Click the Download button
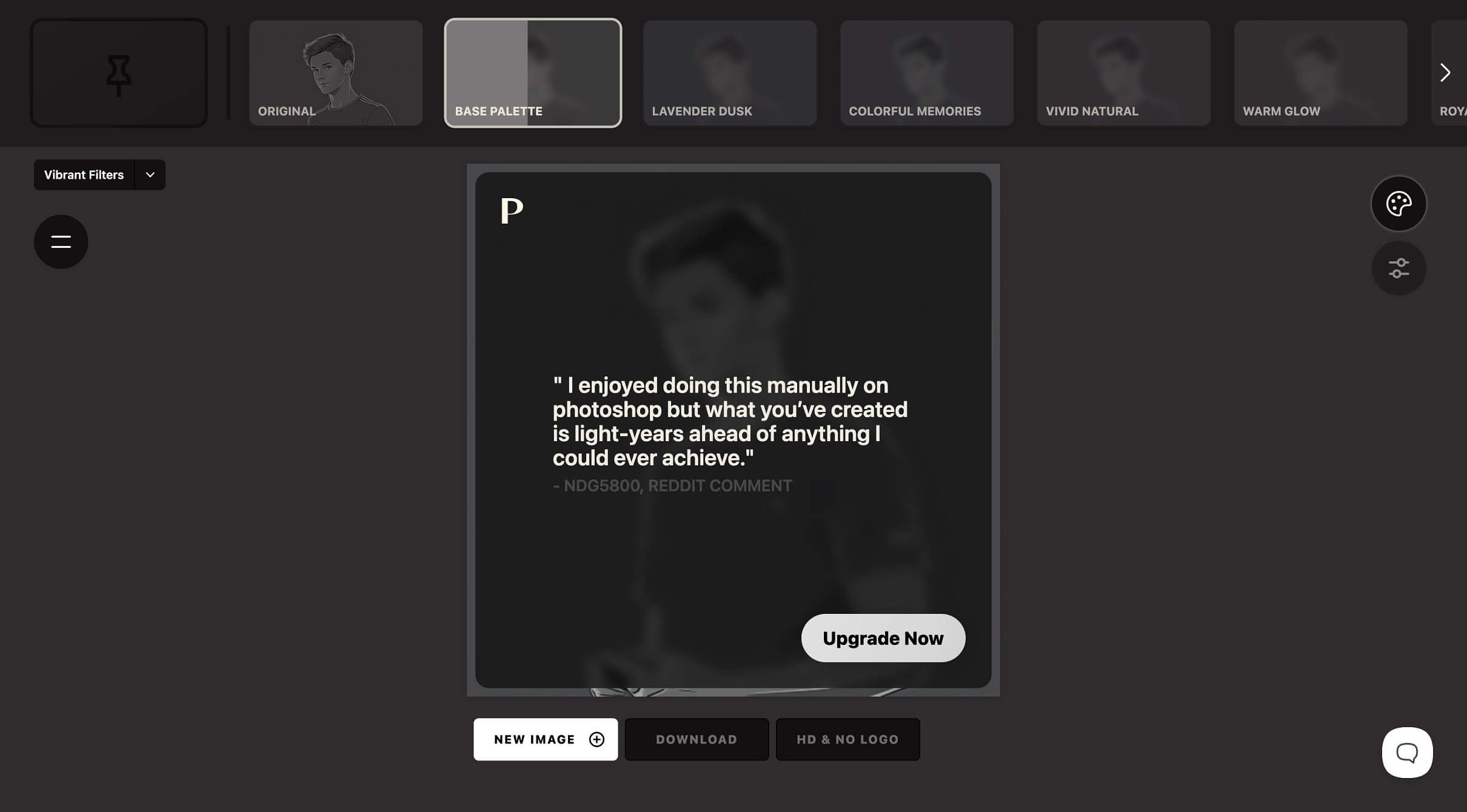Image resolution: width=1467 pixels, height=812 pixels. (x=697, y=739)
